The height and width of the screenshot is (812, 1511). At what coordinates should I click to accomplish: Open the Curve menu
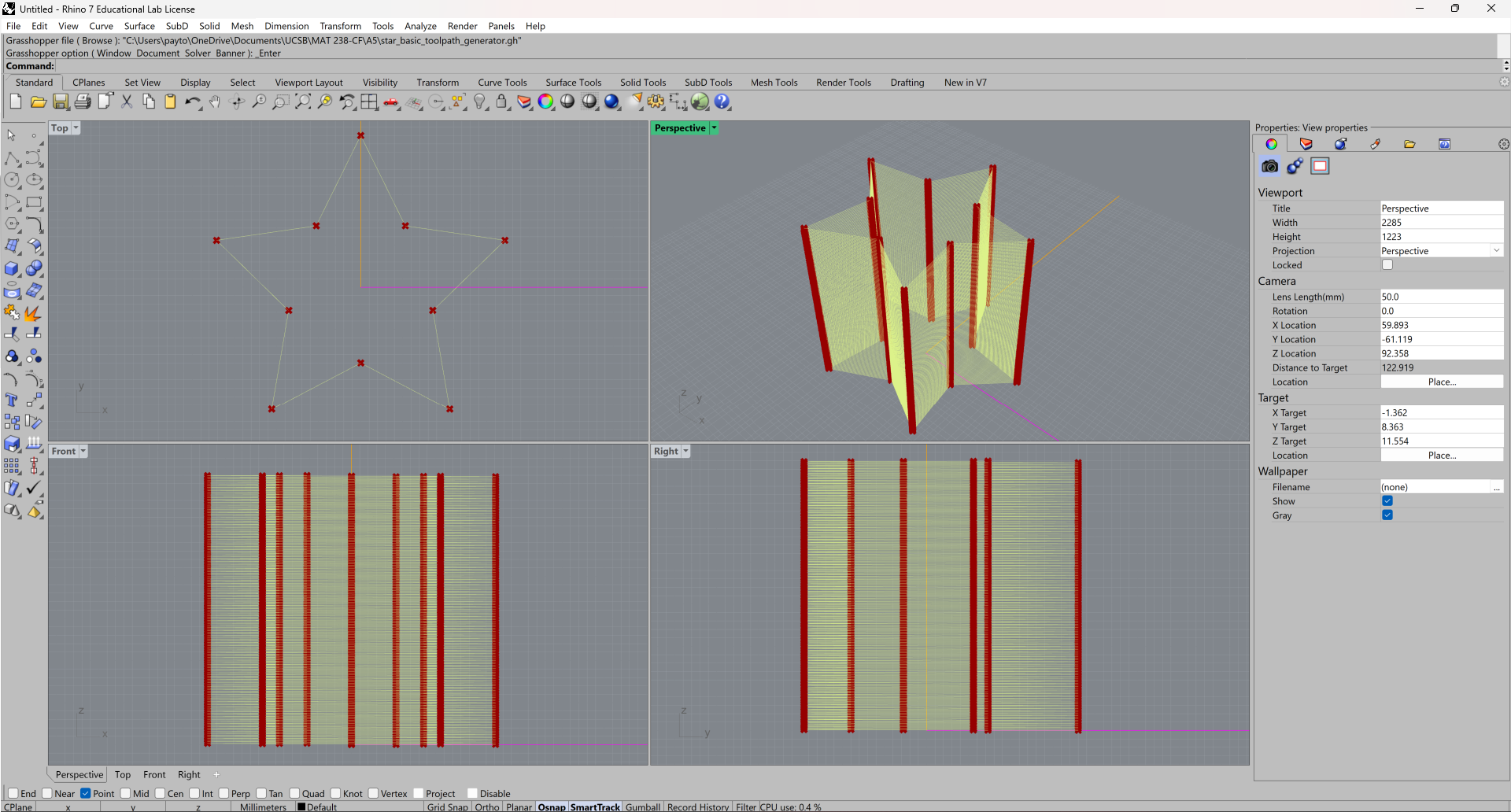coord(101,26)
